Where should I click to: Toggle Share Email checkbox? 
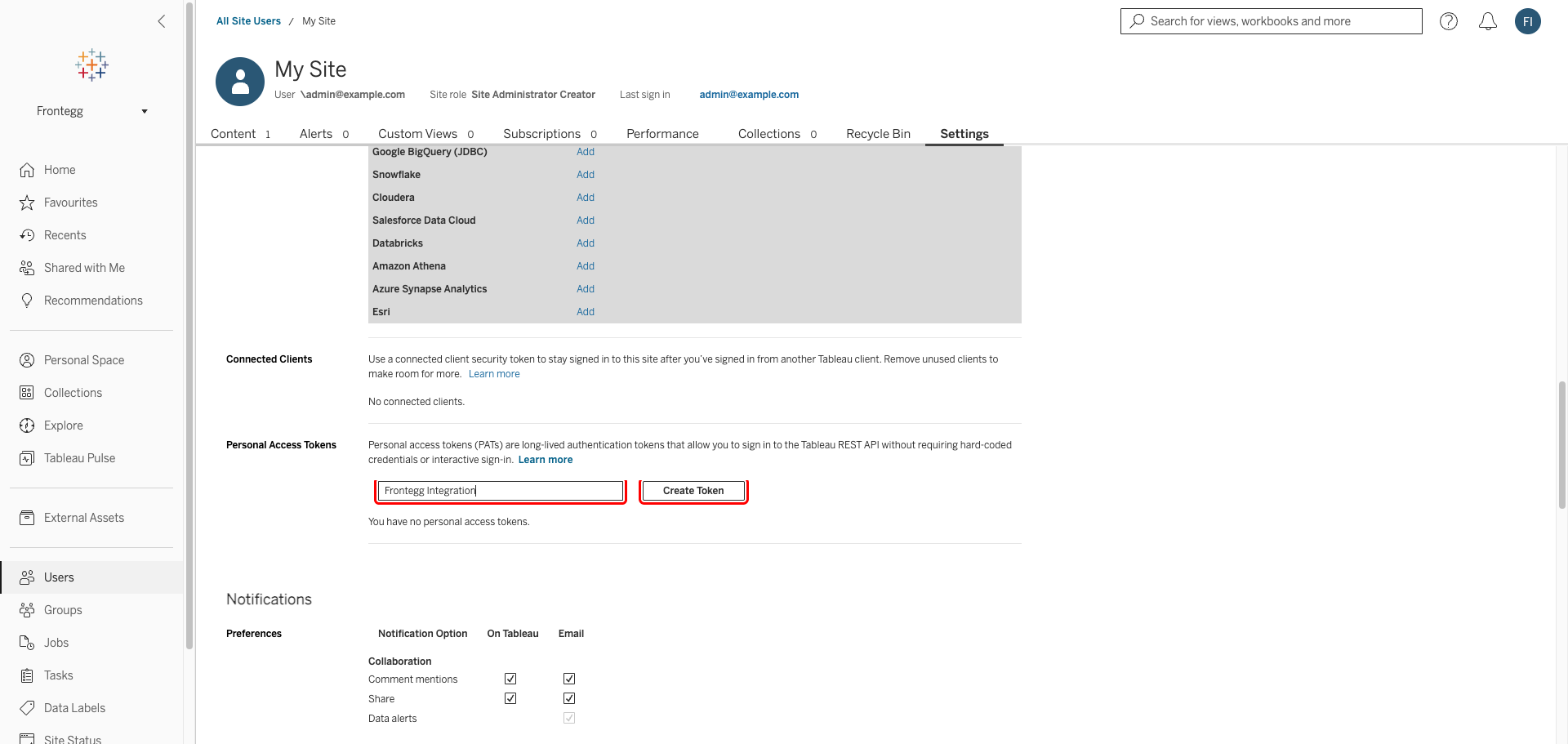(x=569, y=698)
